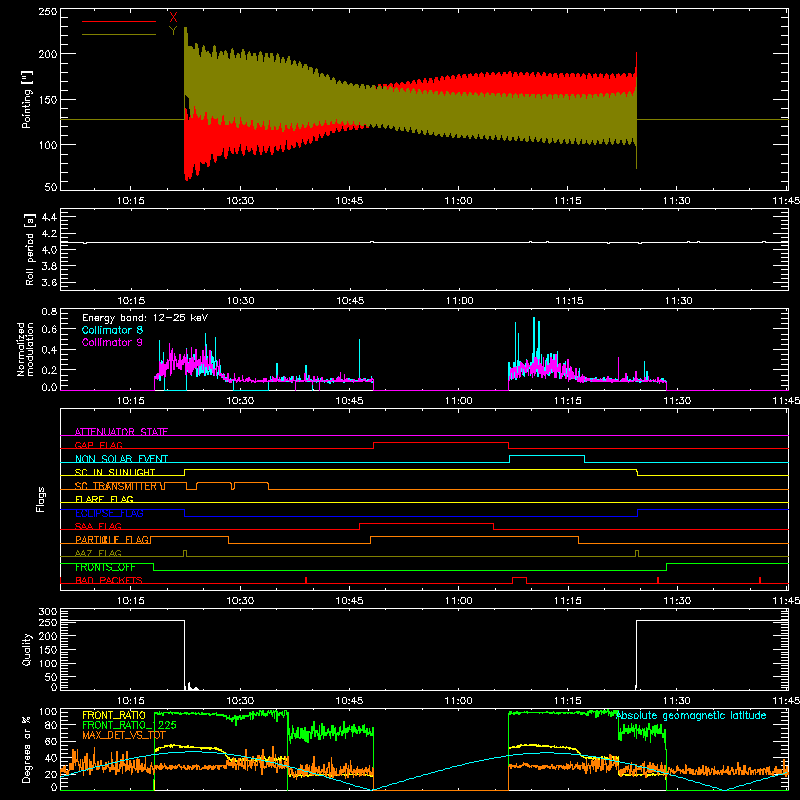The width and height of the screenshot is (800, 800).
Task: Select the Quality axis title
Action: (27, 649)
